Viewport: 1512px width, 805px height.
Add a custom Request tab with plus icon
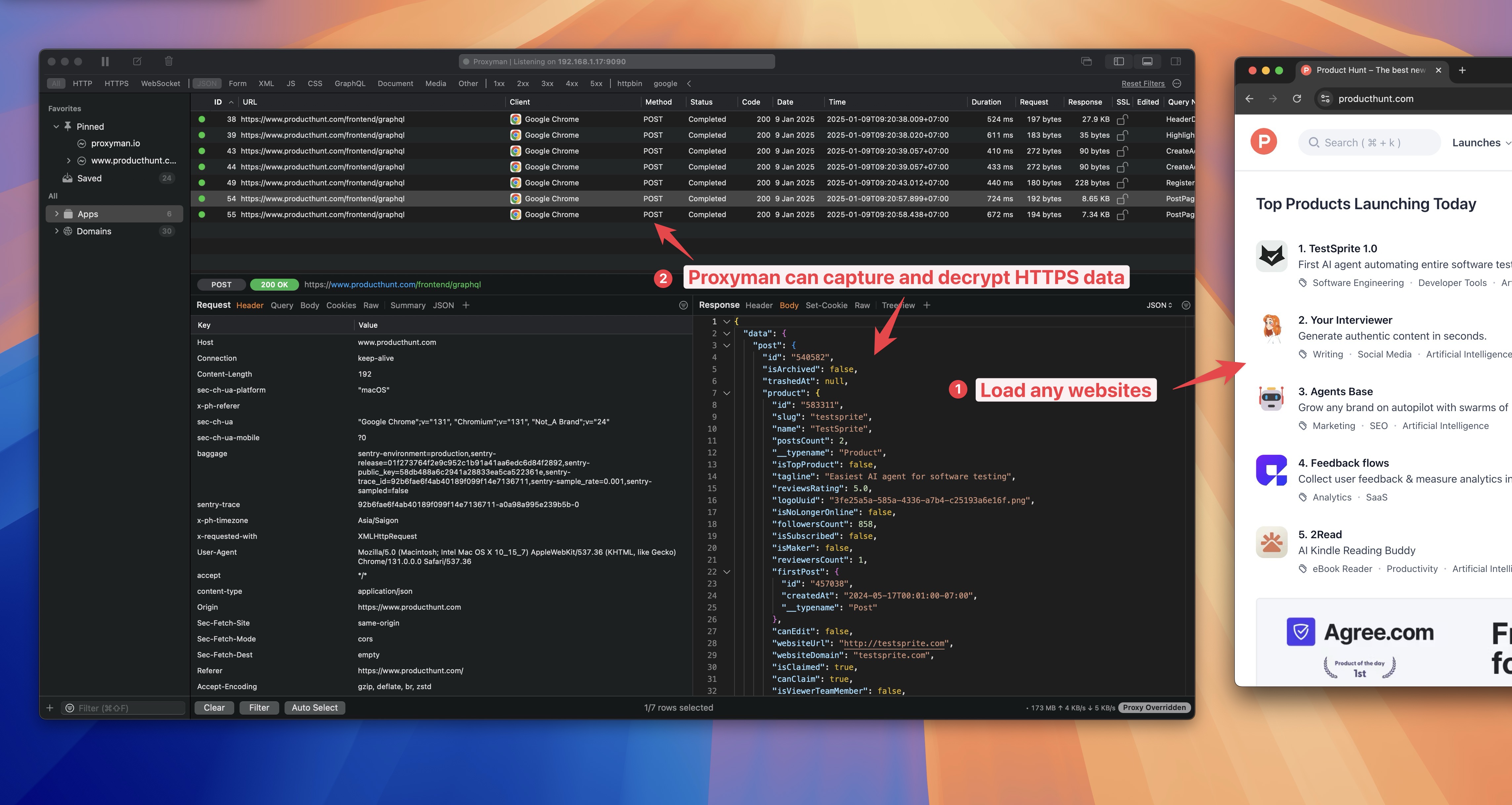[x=466, y=305]
